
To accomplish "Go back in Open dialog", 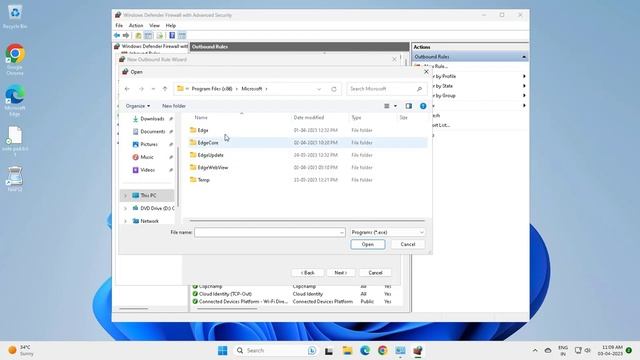I will coord(127,89).
